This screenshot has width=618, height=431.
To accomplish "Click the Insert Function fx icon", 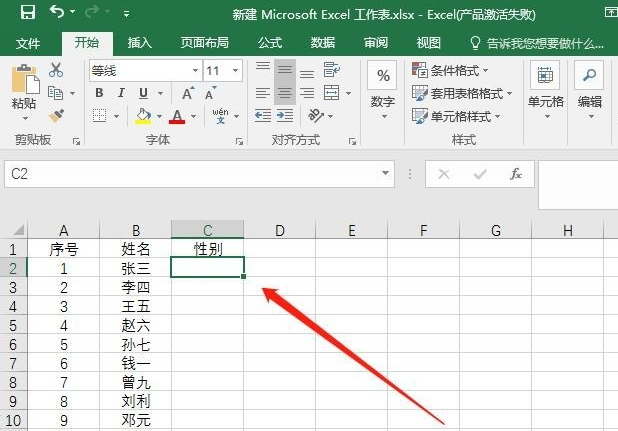I will click(x=516, y=174).
